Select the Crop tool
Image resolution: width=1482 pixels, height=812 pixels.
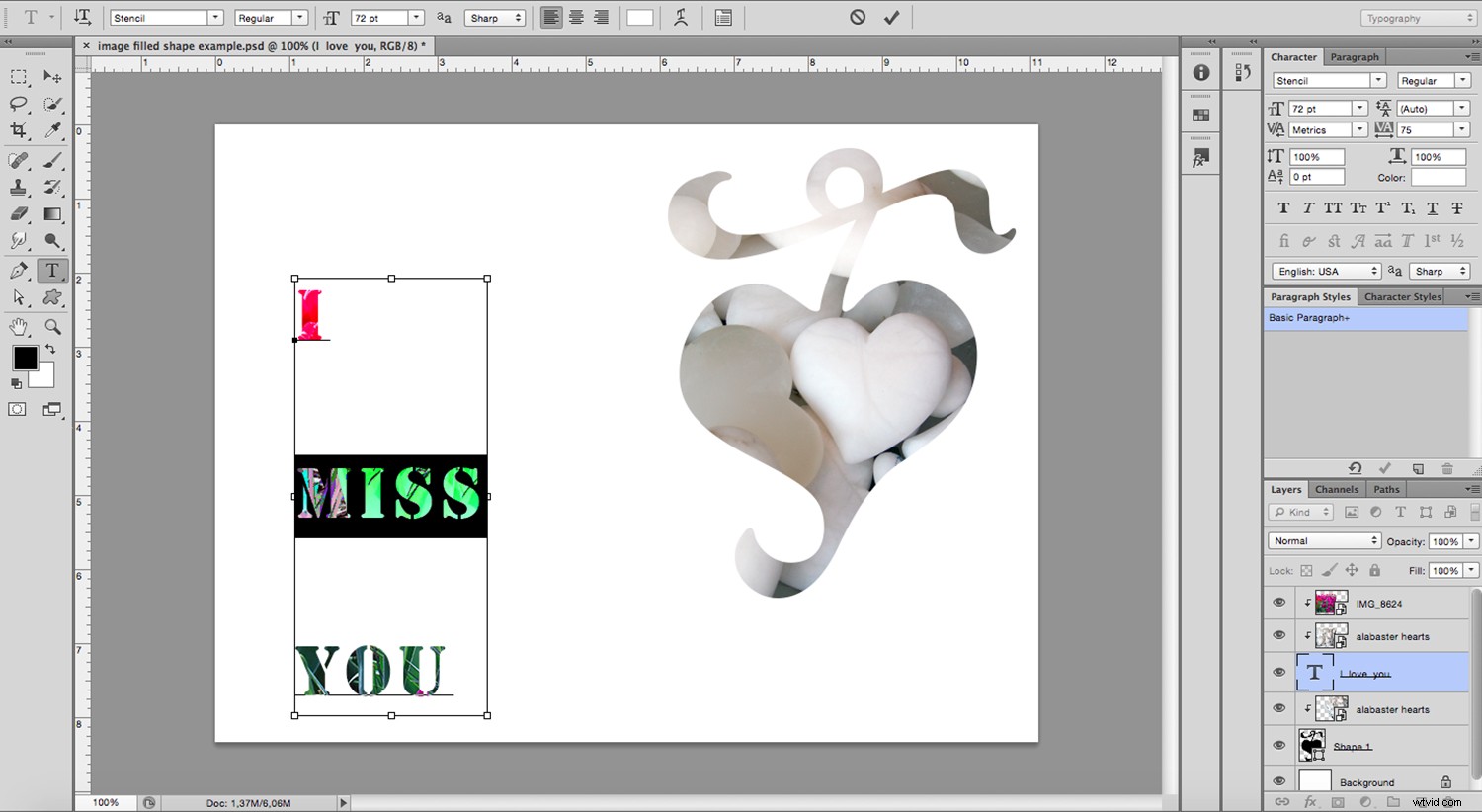(x=17, y=131)
